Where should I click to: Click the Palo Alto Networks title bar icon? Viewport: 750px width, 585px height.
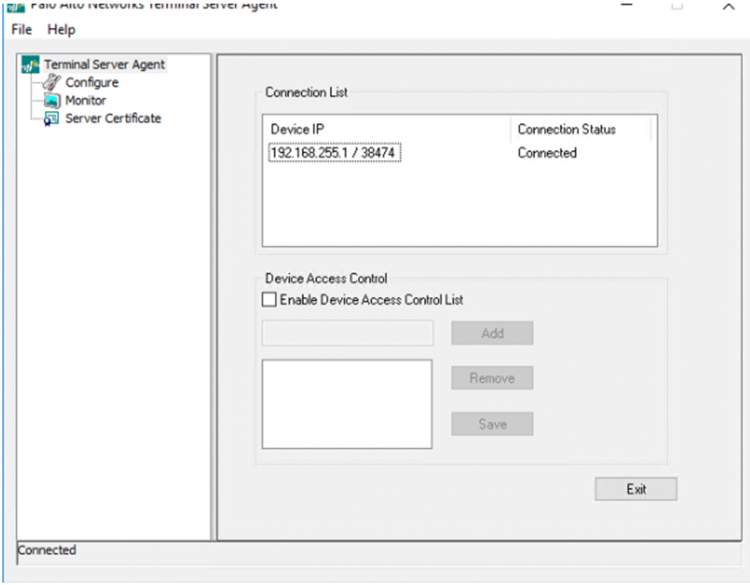coord(16,6)
